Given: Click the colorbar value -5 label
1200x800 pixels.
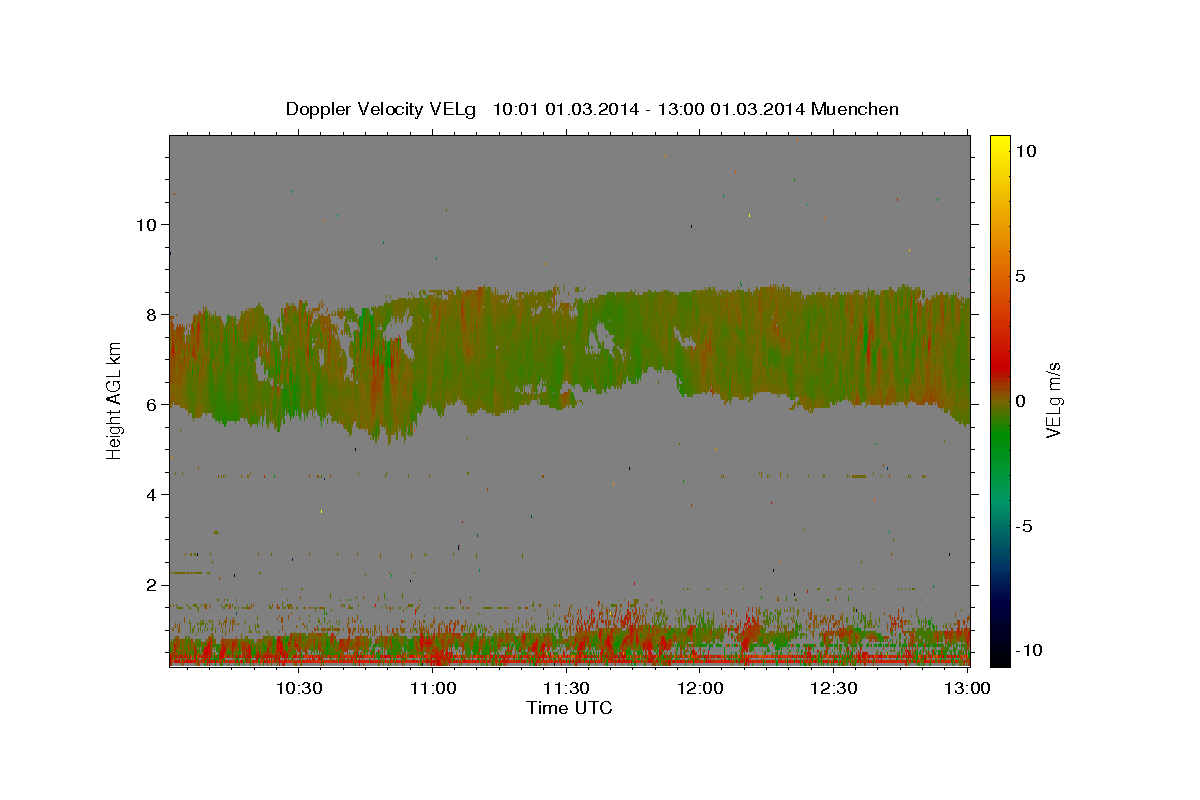Looking at the screenshot, I should (x=1025, y=526).
